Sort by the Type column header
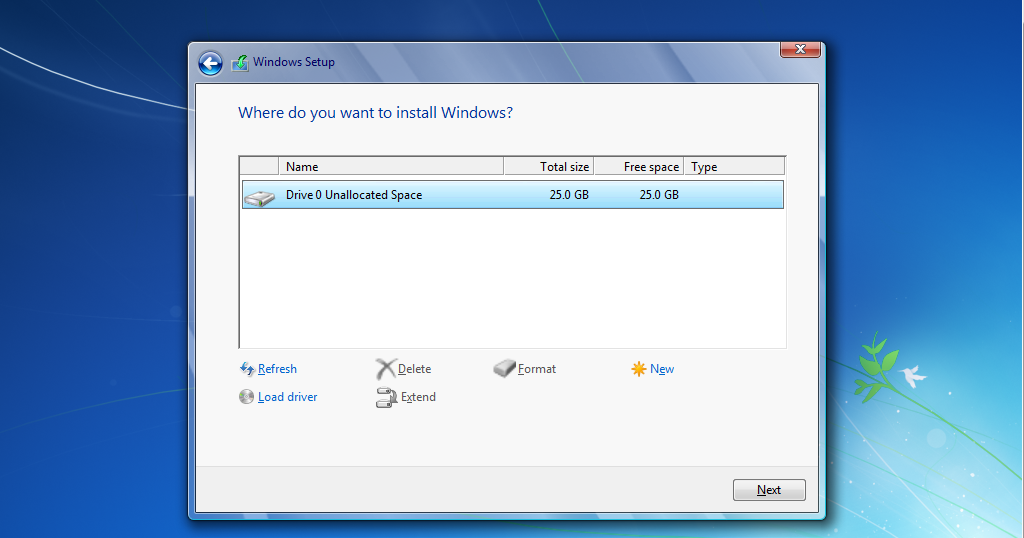The height and width of the screenshot is (538, 1024). (x=734, y=166)
